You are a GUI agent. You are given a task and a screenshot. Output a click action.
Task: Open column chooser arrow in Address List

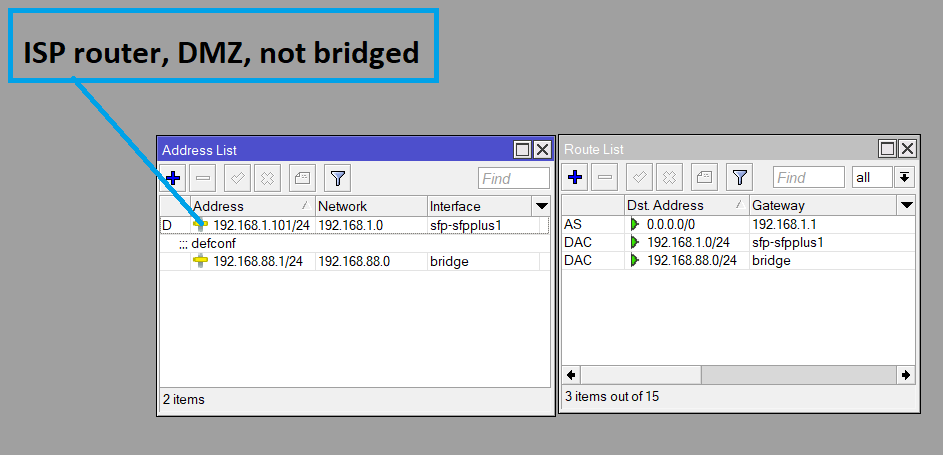541,206
